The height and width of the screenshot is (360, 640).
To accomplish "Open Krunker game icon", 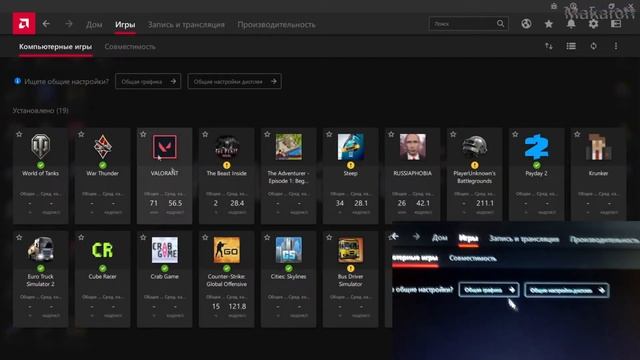I will point(598,147).
